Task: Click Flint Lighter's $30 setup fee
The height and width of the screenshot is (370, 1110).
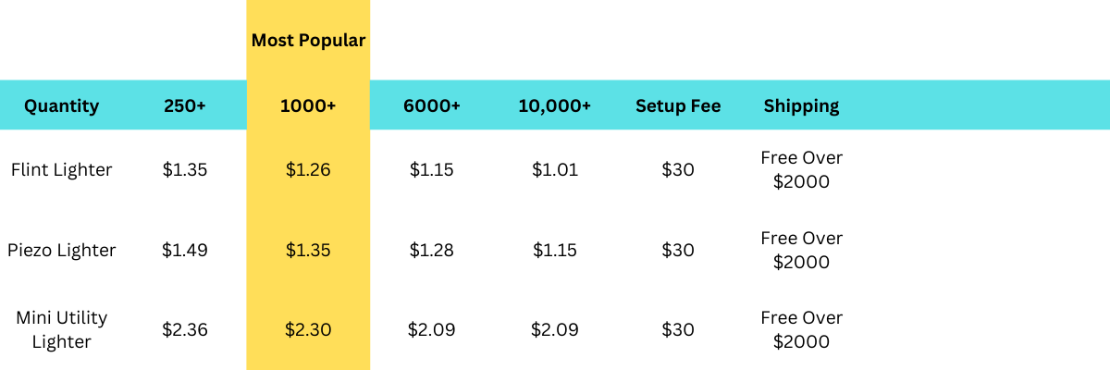Action: 678,170
